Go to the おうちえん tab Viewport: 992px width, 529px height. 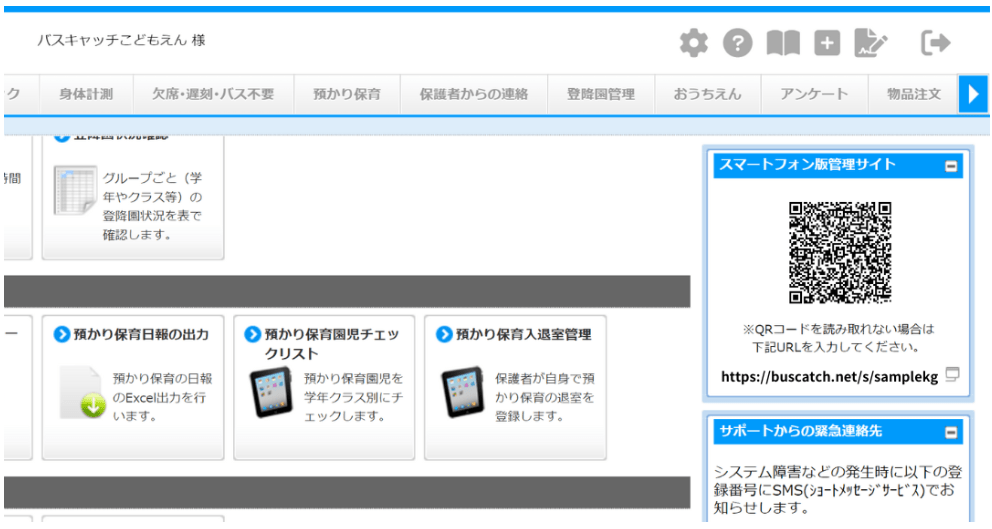point(709,95)
